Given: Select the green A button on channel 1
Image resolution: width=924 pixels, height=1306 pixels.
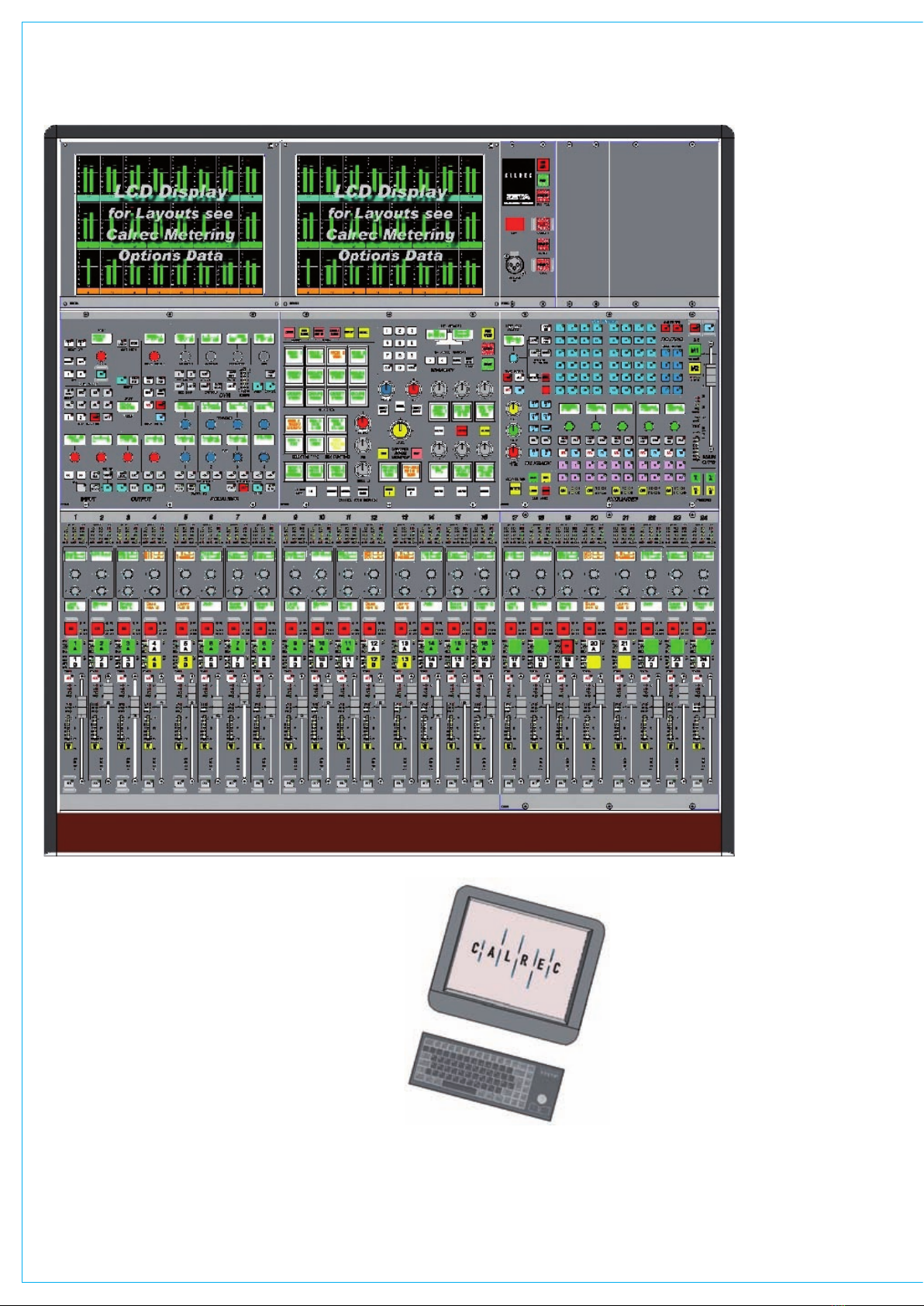Looking at the screenshot, I should pos(75,645).
